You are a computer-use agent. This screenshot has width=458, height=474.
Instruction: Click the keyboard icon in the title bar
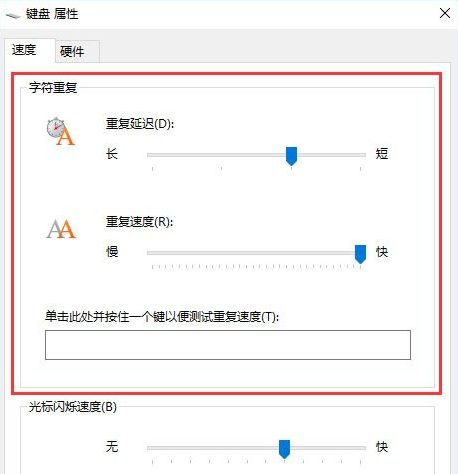tap(13, 15)
